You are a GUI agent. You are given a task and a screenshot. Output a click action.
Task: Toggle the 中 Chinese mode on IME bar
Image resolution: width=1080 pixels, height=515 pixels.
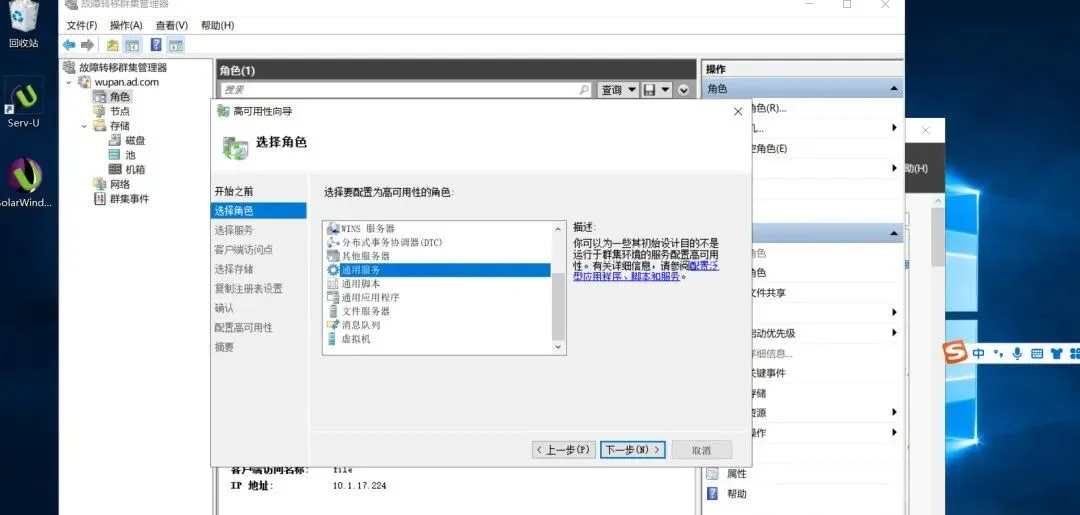pos(979,354)
